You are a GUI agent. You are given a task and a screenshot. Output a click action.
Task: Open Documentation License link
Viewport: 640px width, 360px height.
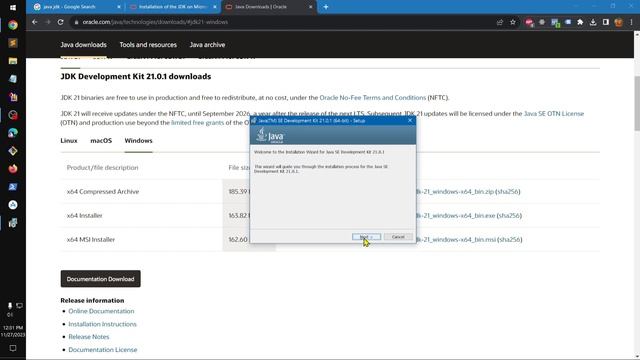coord(103,350)
